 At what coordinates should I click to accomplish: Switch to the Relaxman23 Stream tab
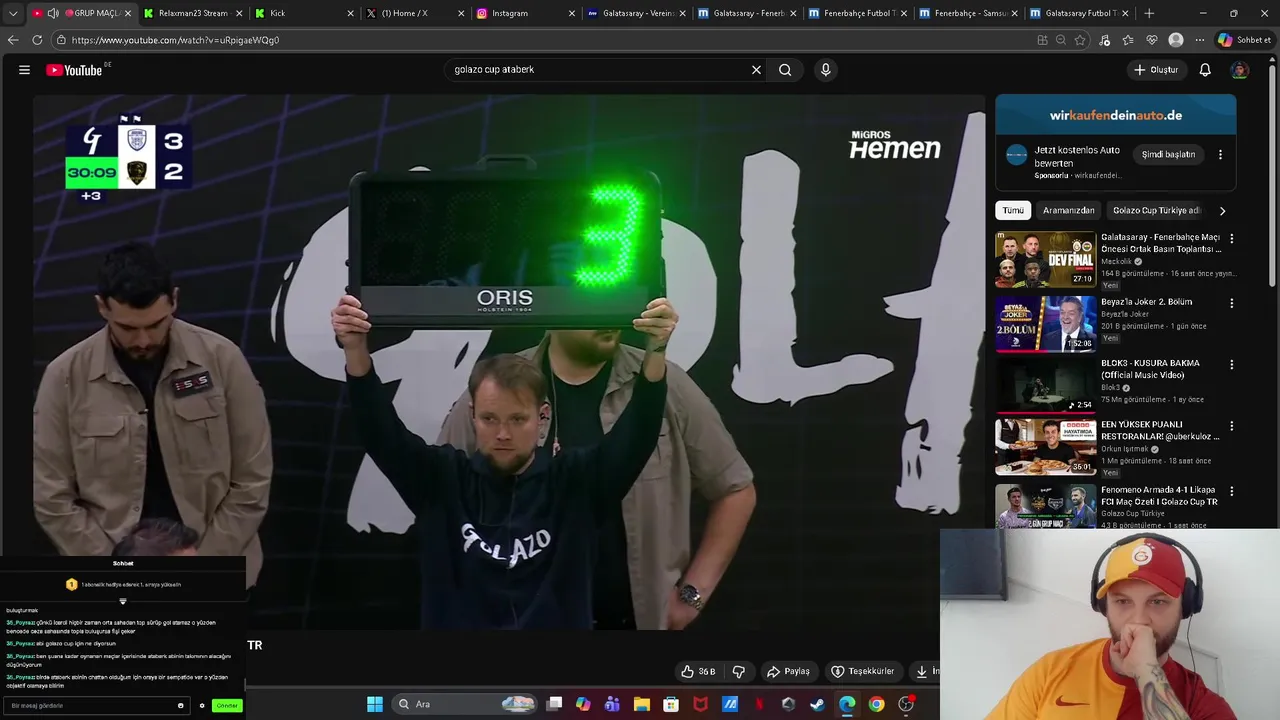(x=193, y=13)
